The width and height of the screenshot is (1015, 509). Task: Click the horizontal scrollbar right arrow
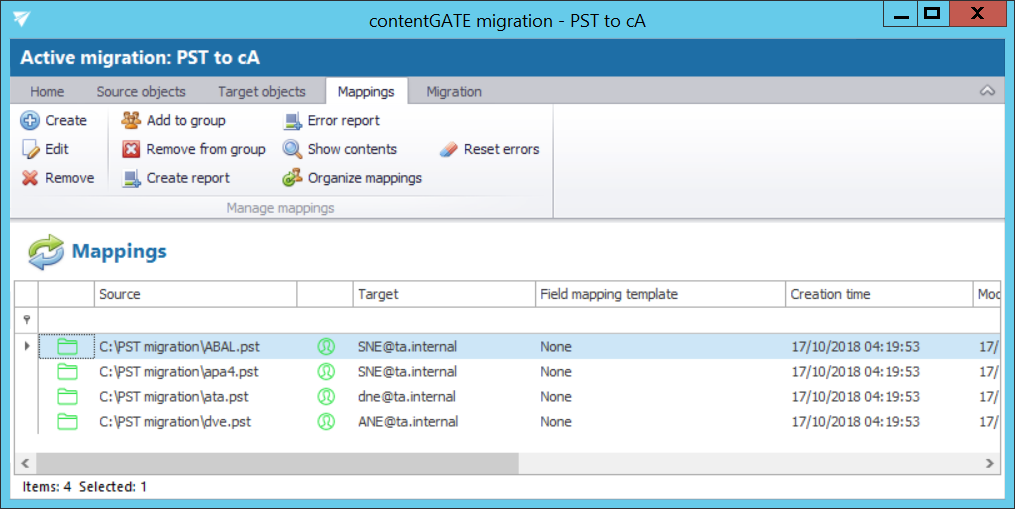(989, 464)
